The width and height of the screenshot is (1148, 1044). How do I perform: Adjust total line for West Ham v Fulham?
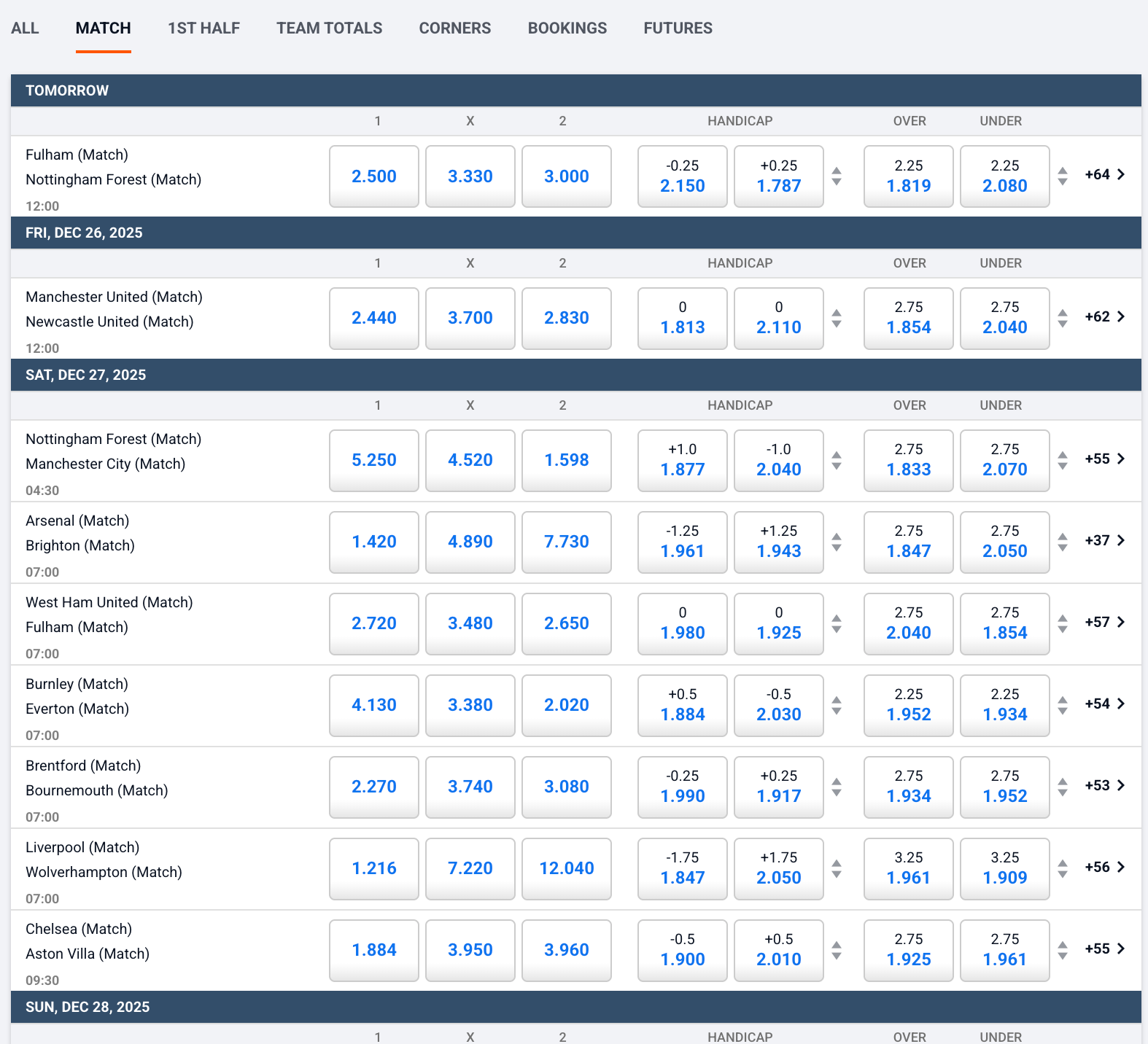click(1063, 624)
